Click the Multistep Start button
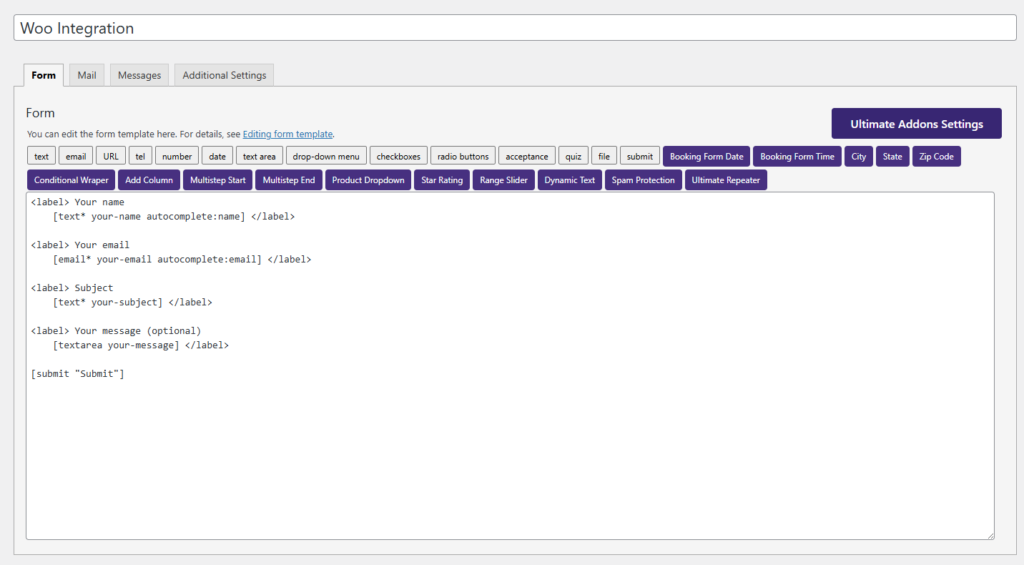 point(218,180)
